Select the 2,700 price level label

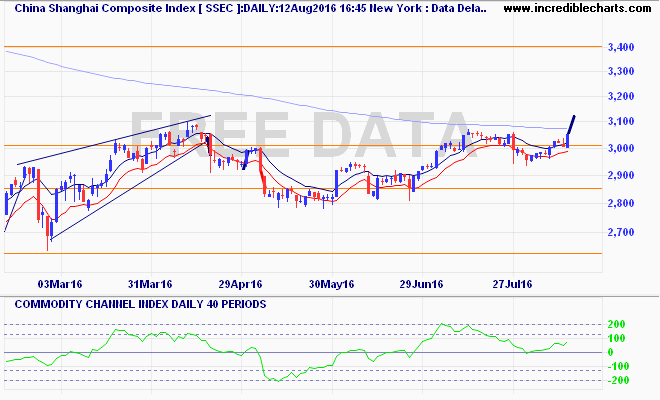pyautogui.click(x=620, y=232)
